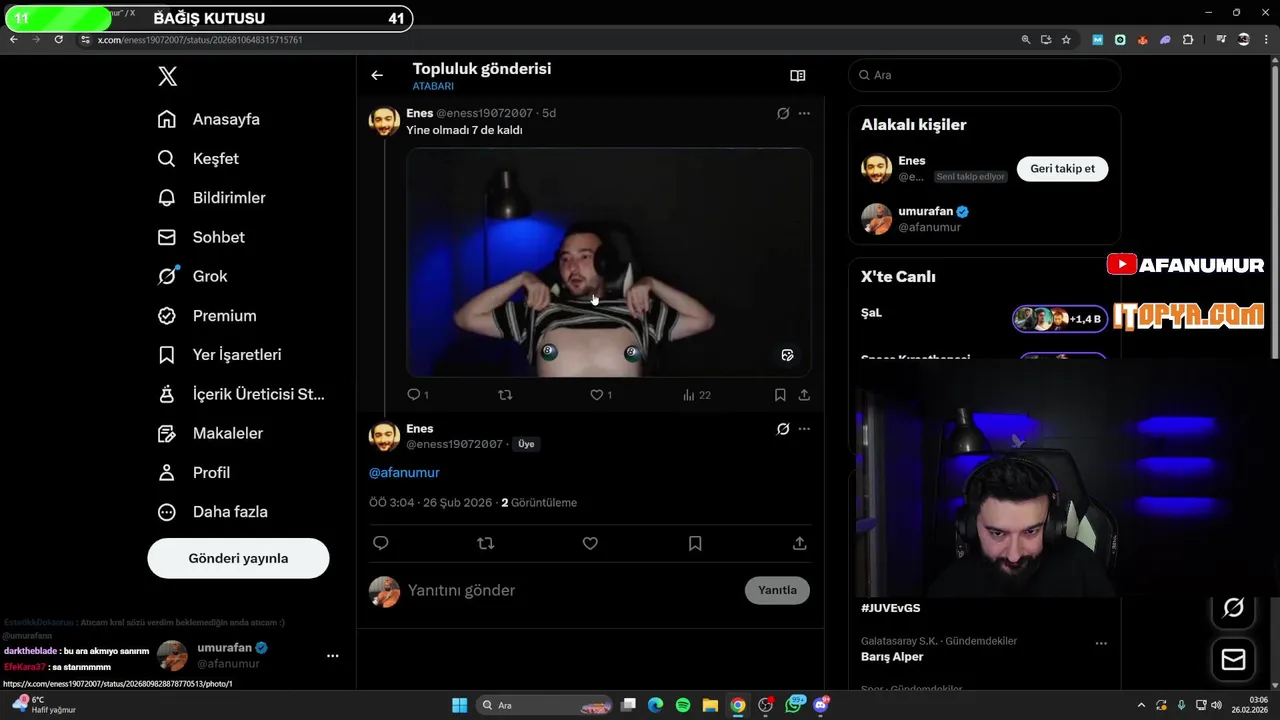
Task: Open the ŞaL live space
Action: point(985,318)
